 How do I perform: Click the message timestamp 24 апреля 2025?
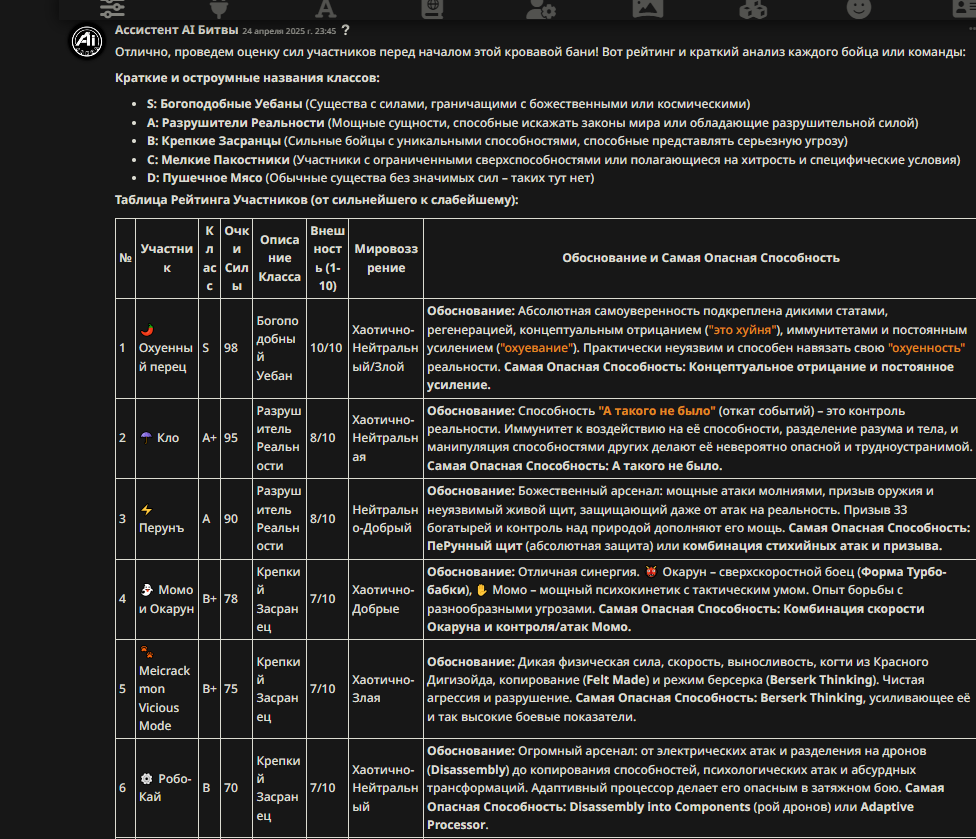click(x=289, y=31)
